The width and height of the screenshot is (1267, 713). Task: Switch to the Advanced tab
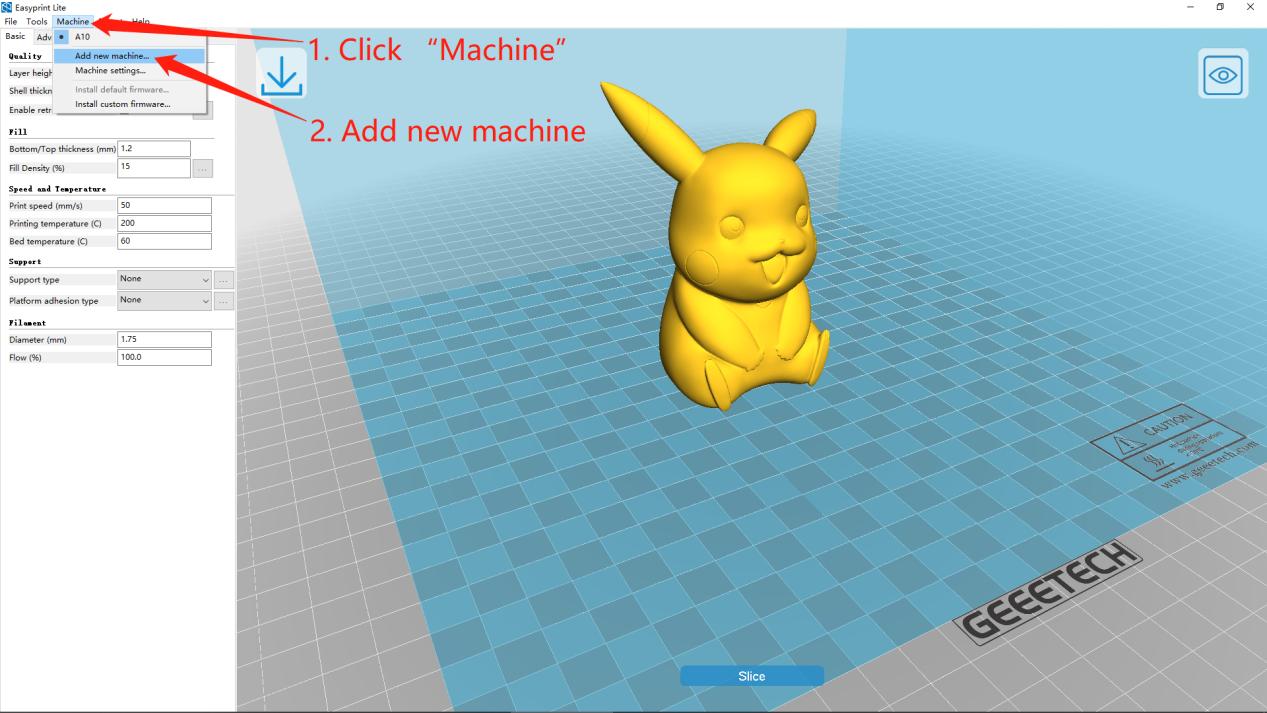[x=46, y=36]
